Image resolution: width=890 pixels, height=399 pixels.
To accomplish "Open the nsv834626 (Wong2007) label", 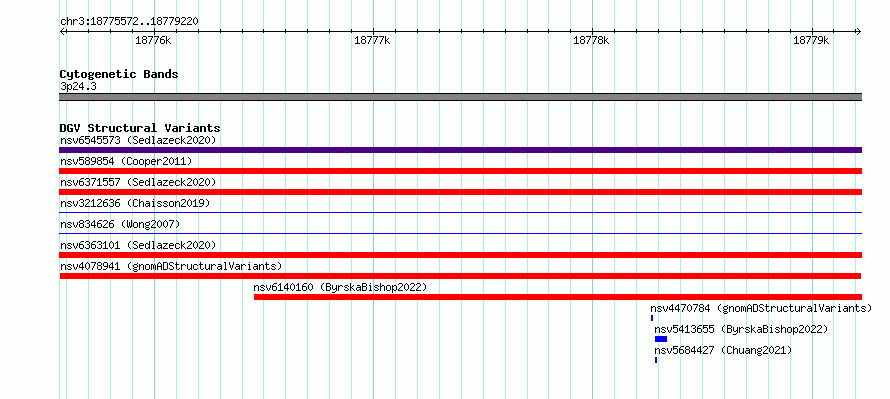I will point(120,224).
